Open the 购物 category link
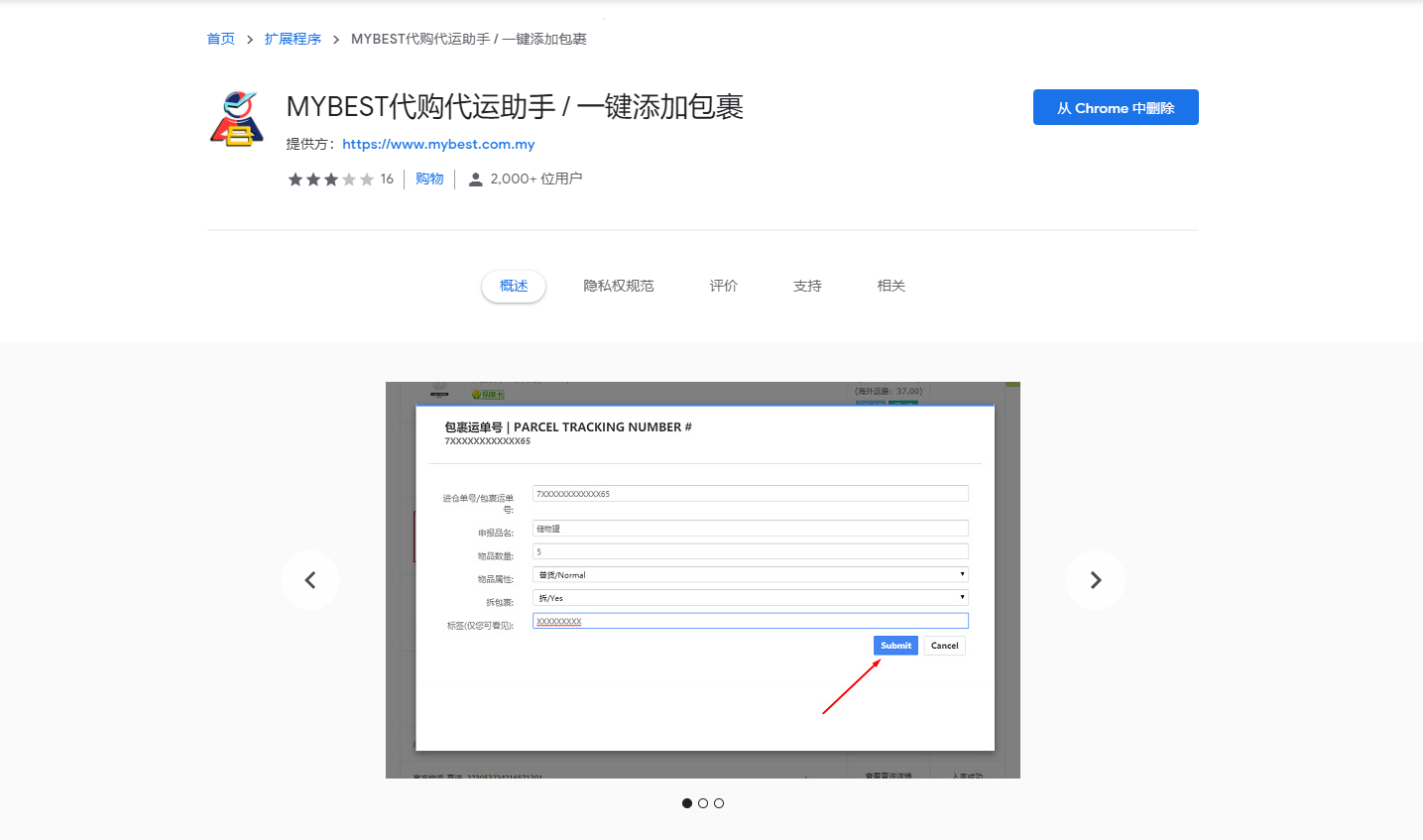 [x=429, y=179]
